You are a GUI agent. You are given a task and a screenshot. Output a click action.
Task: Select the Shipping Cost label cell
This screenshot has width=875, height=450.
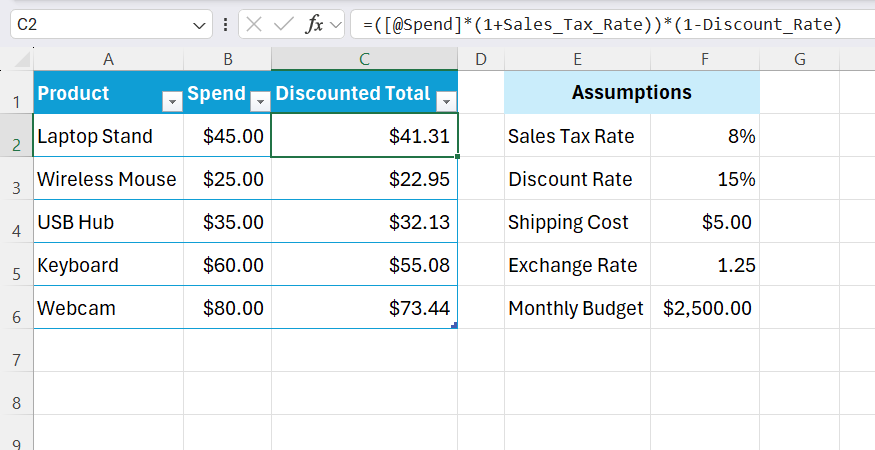tap(577, 222)
